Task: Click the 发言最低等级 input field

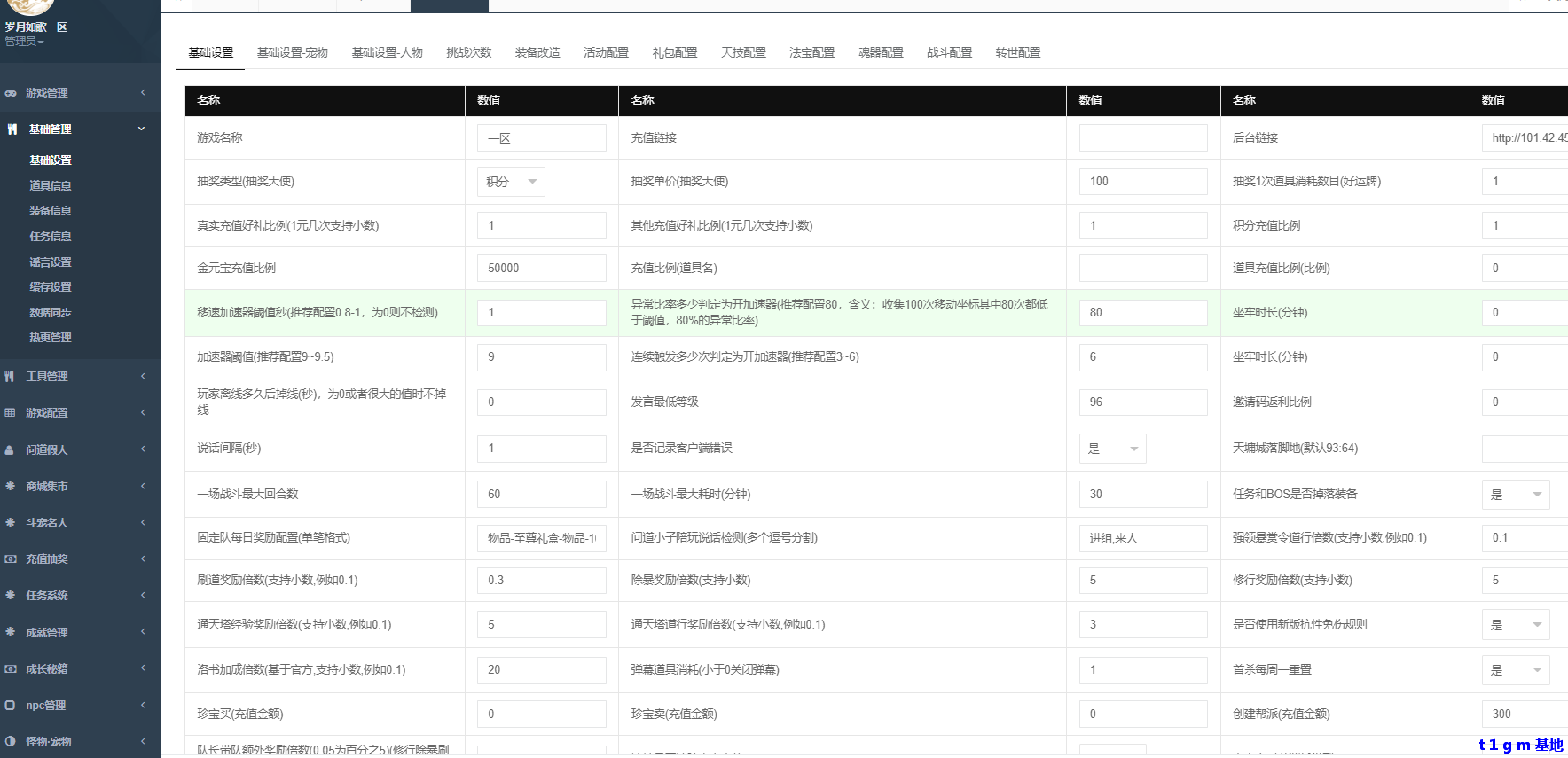Action: click(1142, 402)
